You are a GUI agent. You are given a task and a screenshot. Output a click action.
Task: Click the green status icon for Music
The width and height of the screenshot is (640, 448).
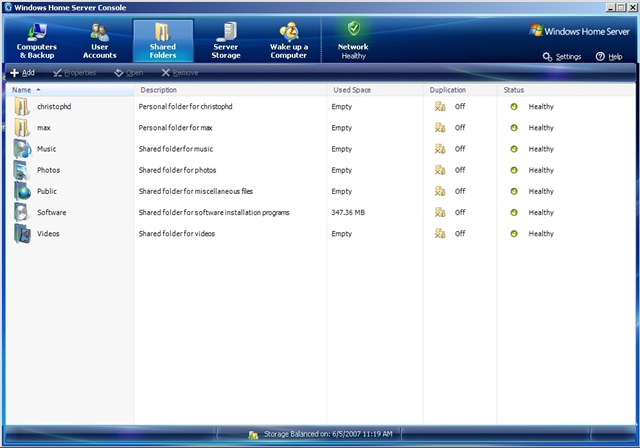(514, 149)
